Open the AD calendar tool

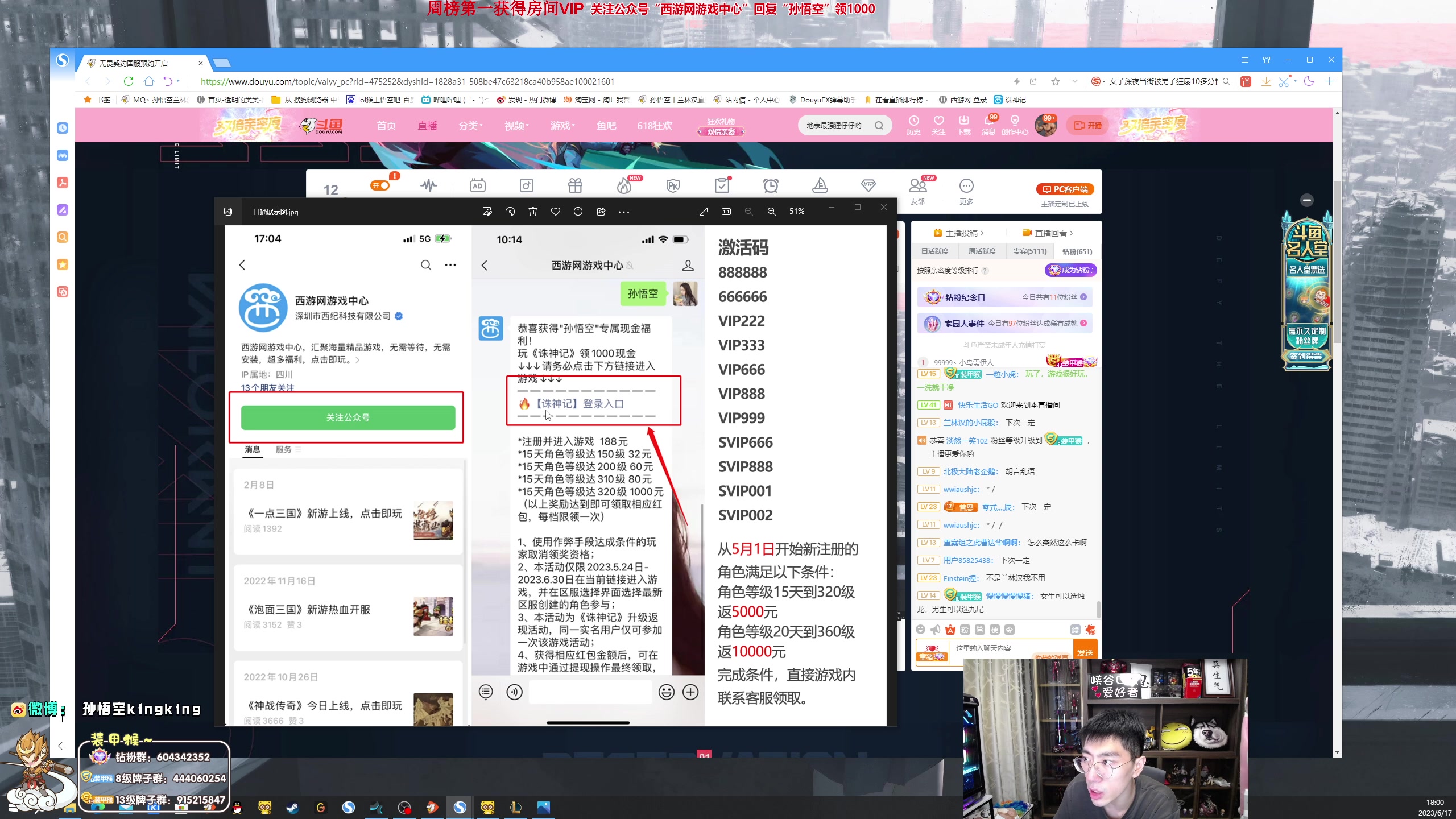tap(478, 185)
